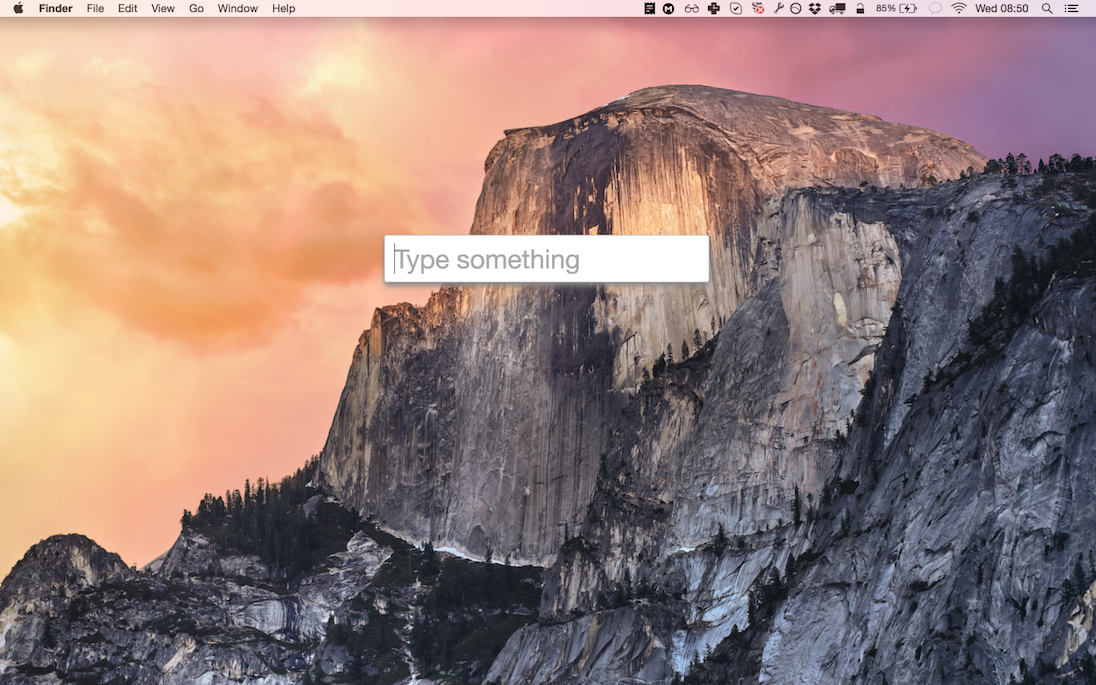Image resolution: width=1096 pixels, height=685 pixels.
Task: Open Spotlight search magnifier icon
Action: (1047, 8)
